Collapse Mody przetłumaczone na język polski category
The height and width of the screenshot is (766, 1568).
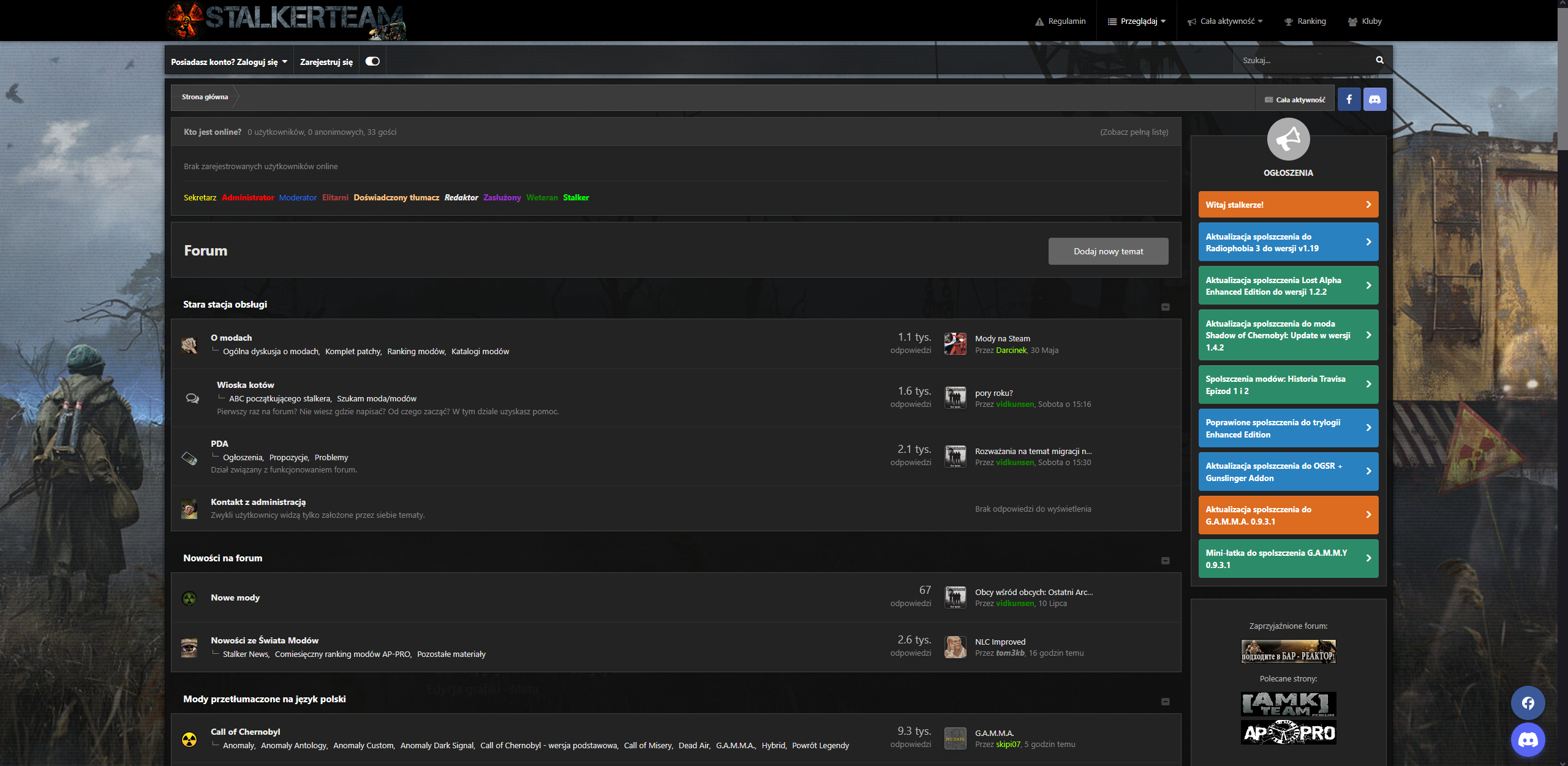pos(1165,702)
